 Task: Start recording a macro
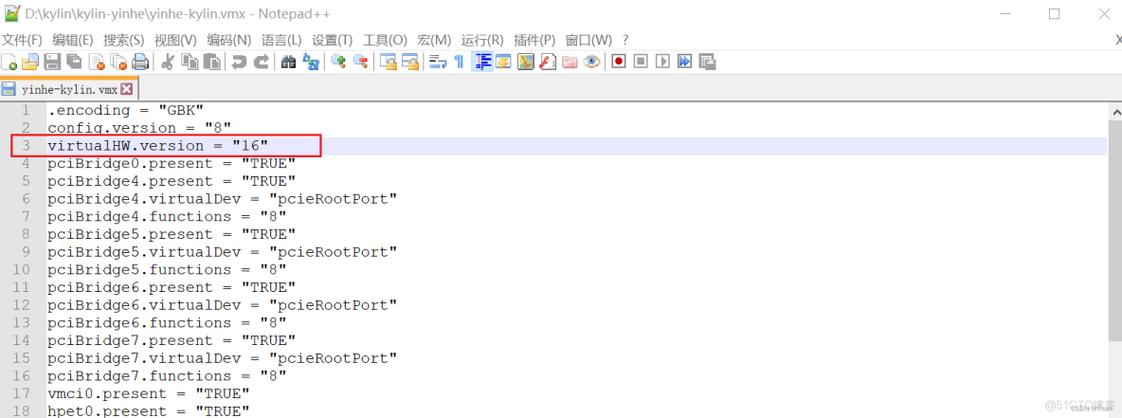tap(619, 62)
